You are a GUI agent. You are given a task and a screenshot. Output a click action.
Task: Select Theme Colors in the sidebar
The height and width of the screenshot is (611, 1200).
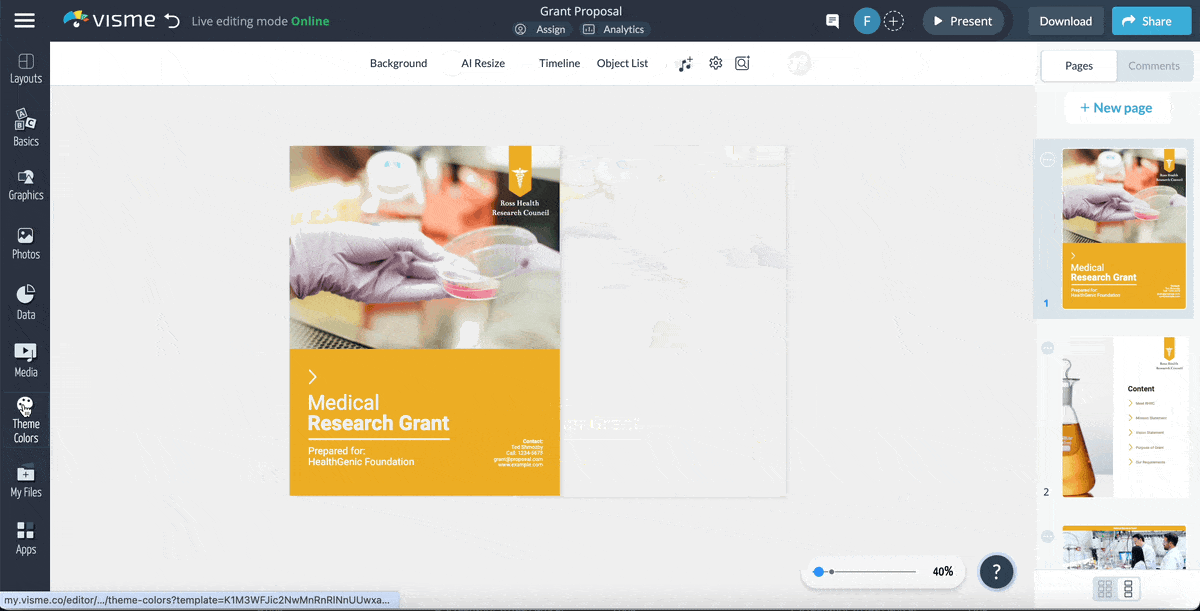(25, 418)
